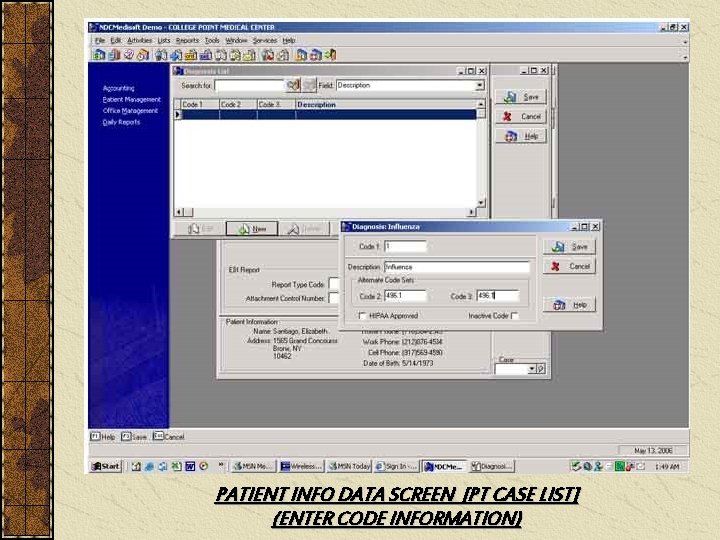This screenshot has width=720, height=540.
Task: Open the Excel quick launch icon in taskbar
Action: click(176, 467)
